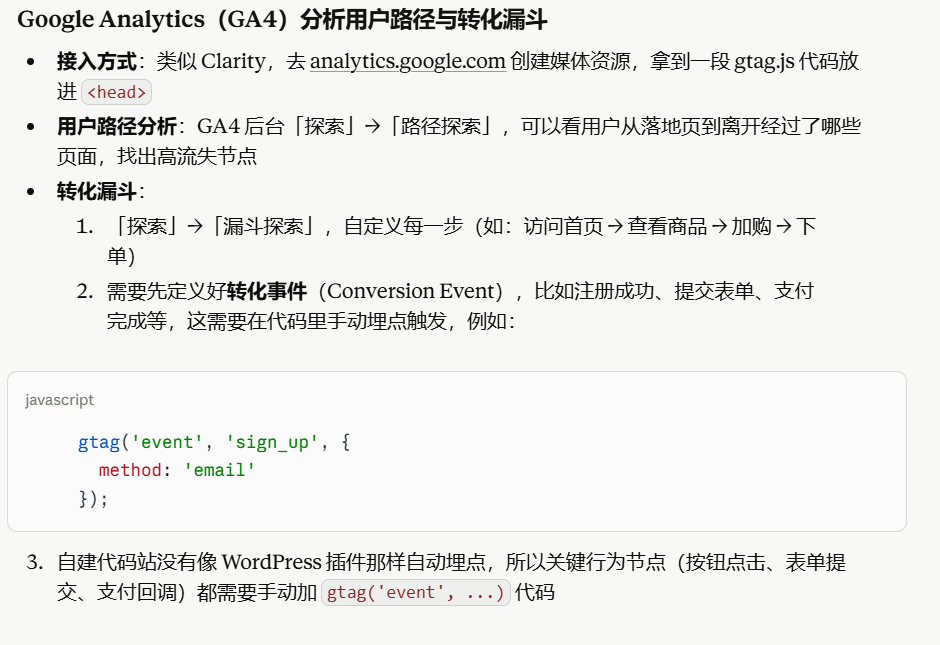
Task: Click the inline code gtag('event', ...)
Action: tap(415, 592)
